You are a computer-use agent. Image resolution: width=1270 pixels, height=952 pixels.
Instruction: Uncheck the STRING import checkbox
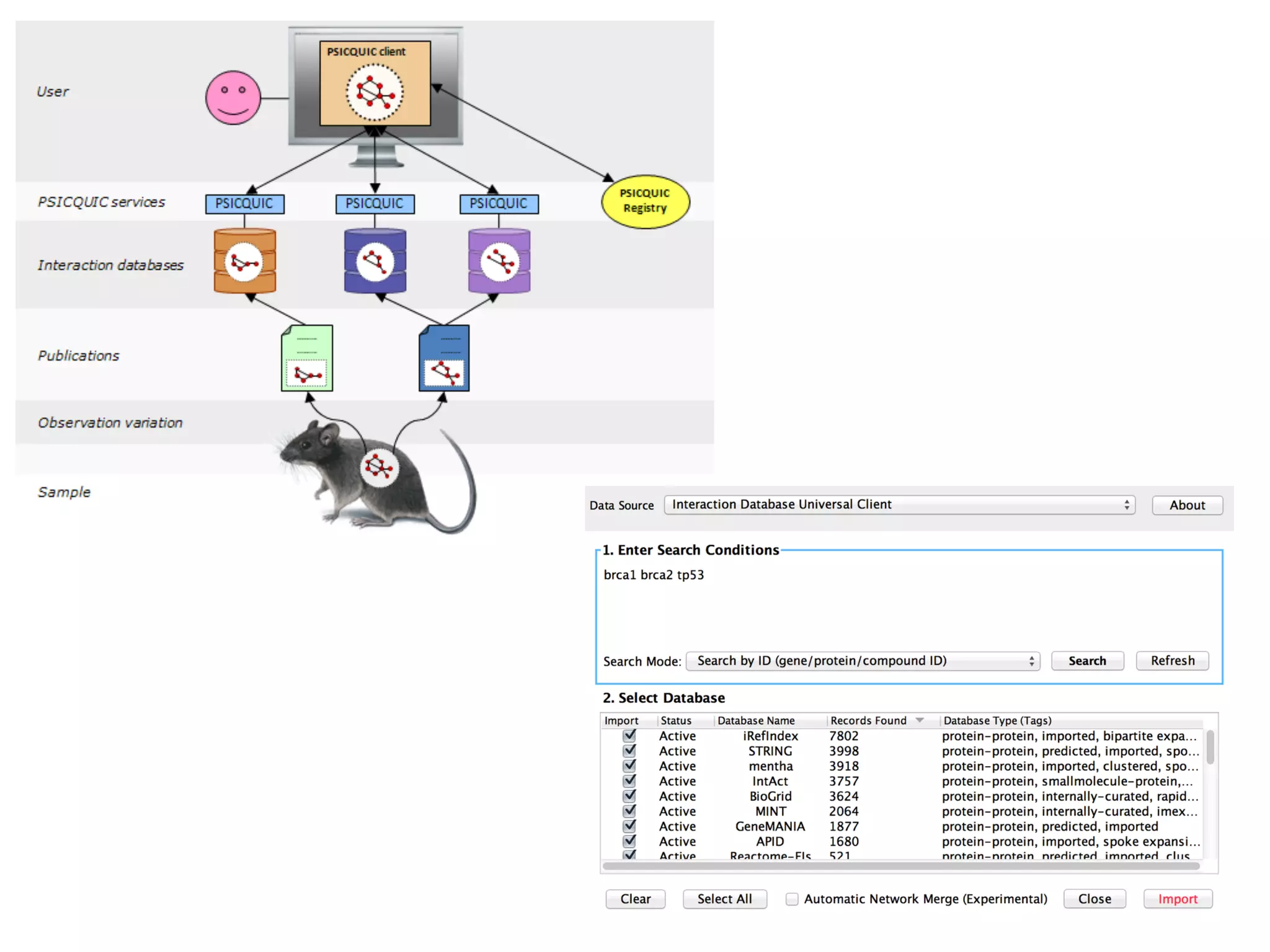[x=629, y=751]
